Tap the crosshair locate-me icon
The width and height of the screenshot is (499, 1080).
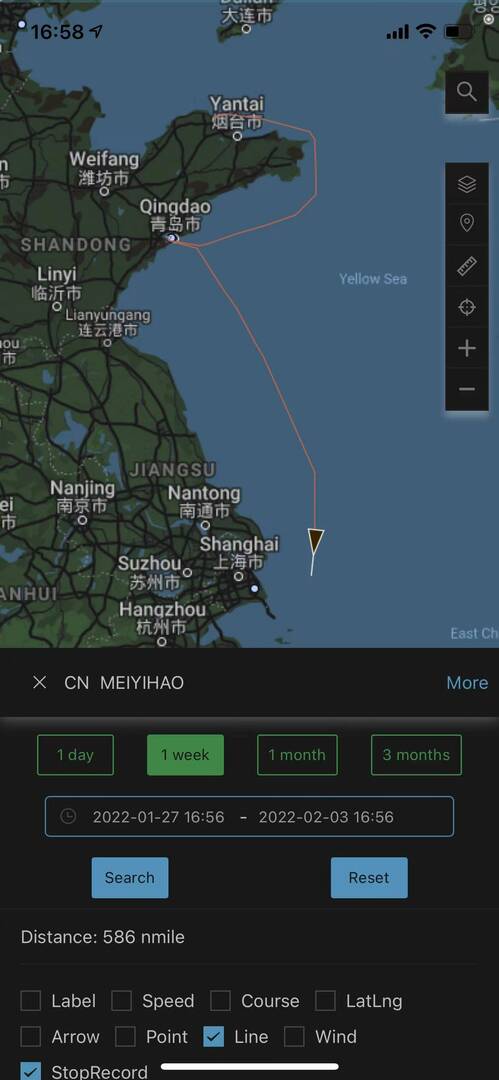pos(467,307)
